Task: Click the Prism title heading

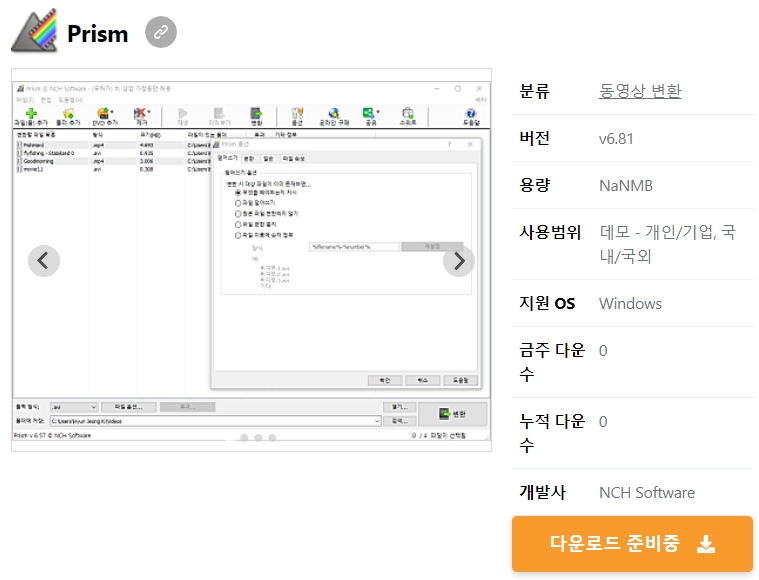Action: pos(97,33)
